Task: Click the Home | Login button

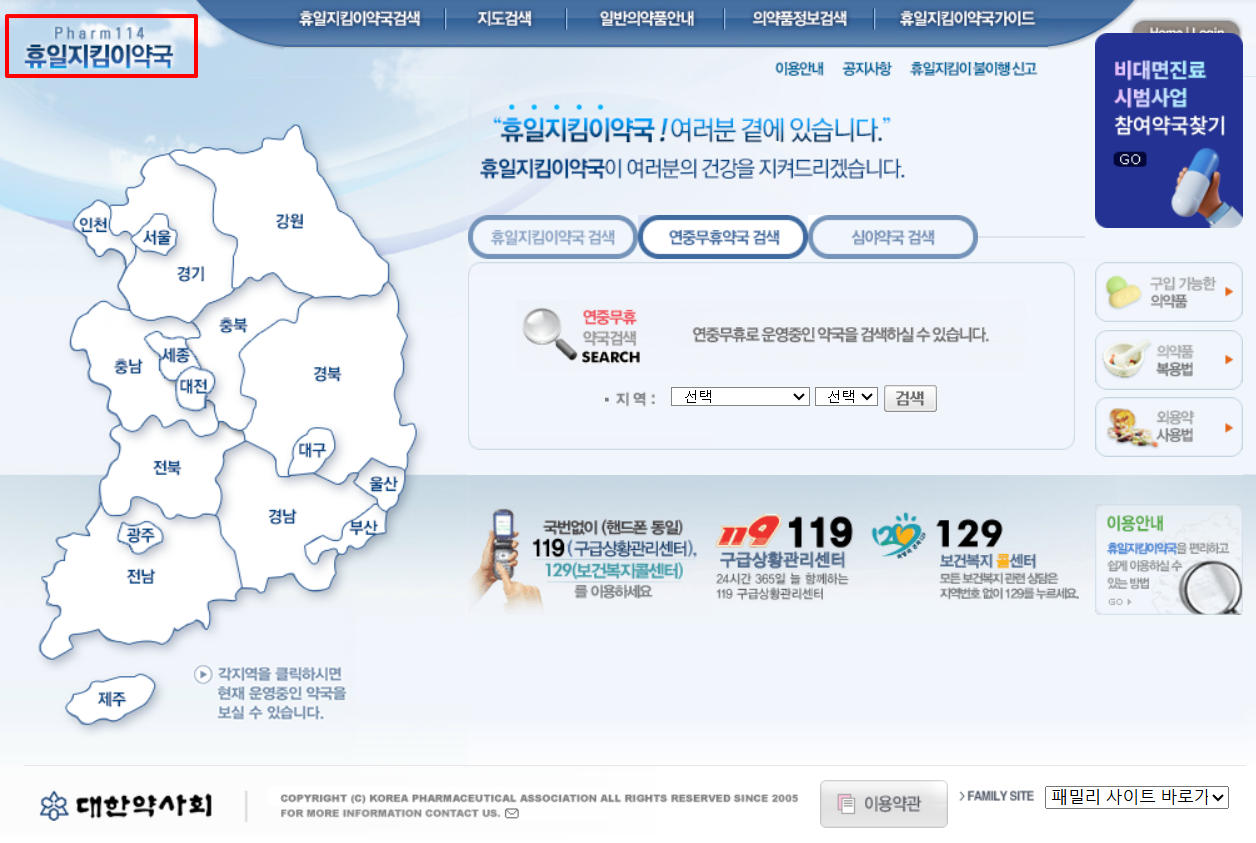Action: (x=1188, y=30)
